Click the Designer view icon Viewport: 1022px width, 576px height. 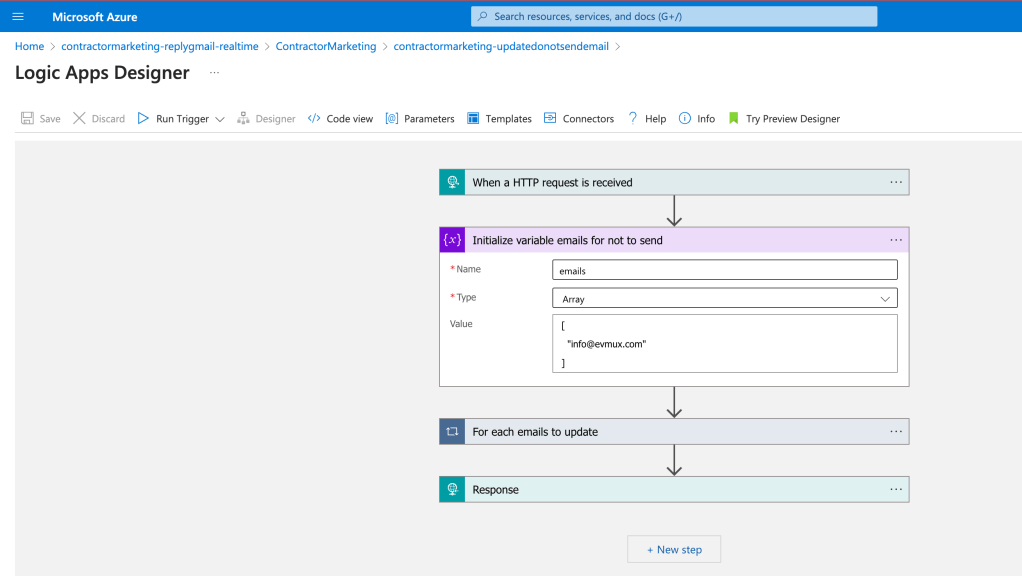(x=243, y=118)
